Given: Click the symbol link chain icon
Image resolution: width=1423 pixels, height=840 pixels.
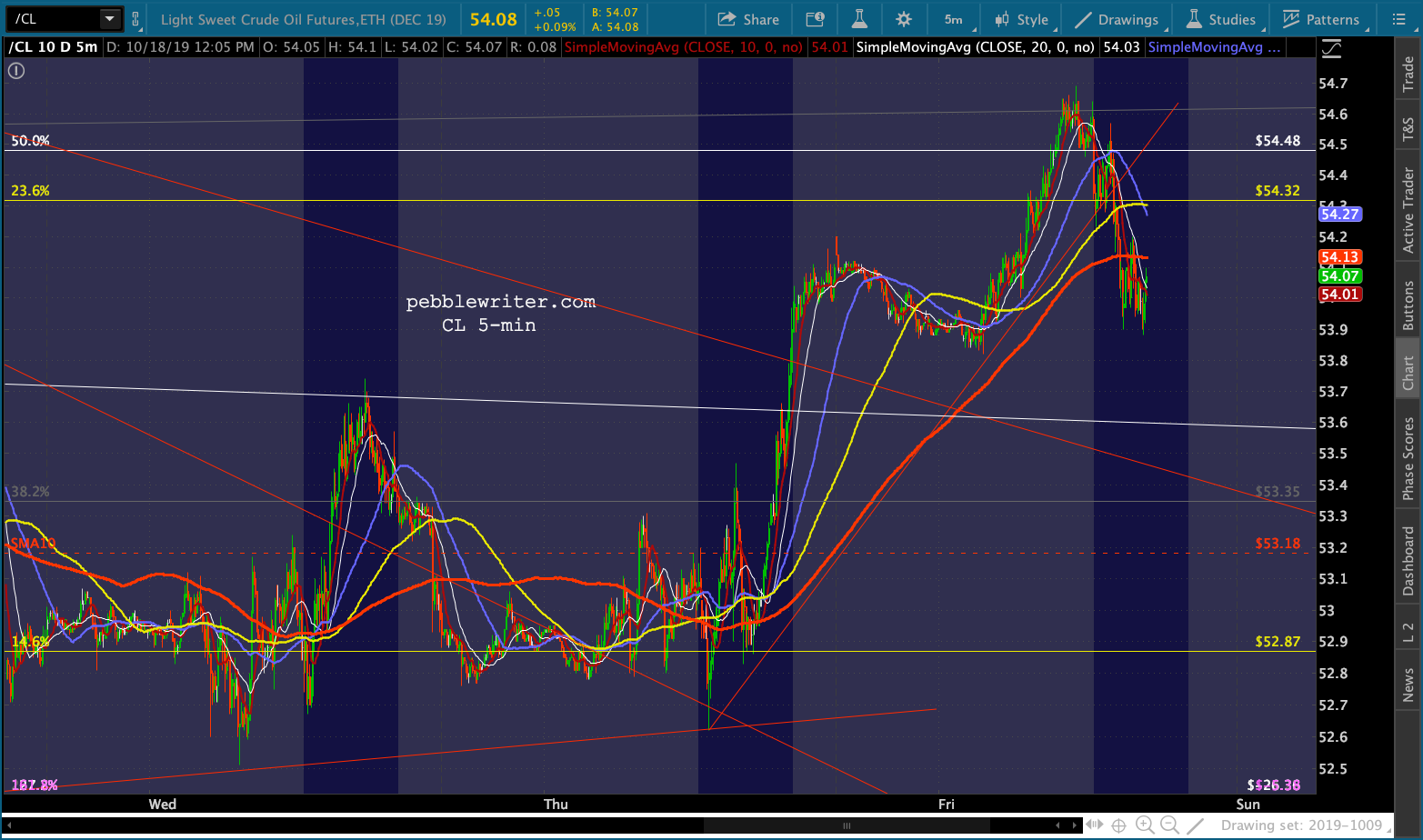Looking at the screenshot, I should (135, 19).
